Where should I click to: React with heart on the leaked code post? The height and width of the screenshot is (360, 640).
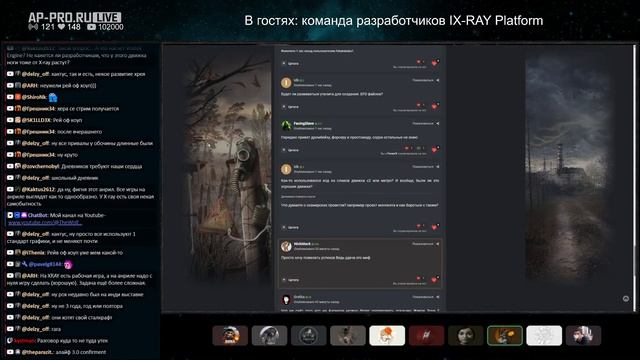pyautogui.click(x=435, y=227)
